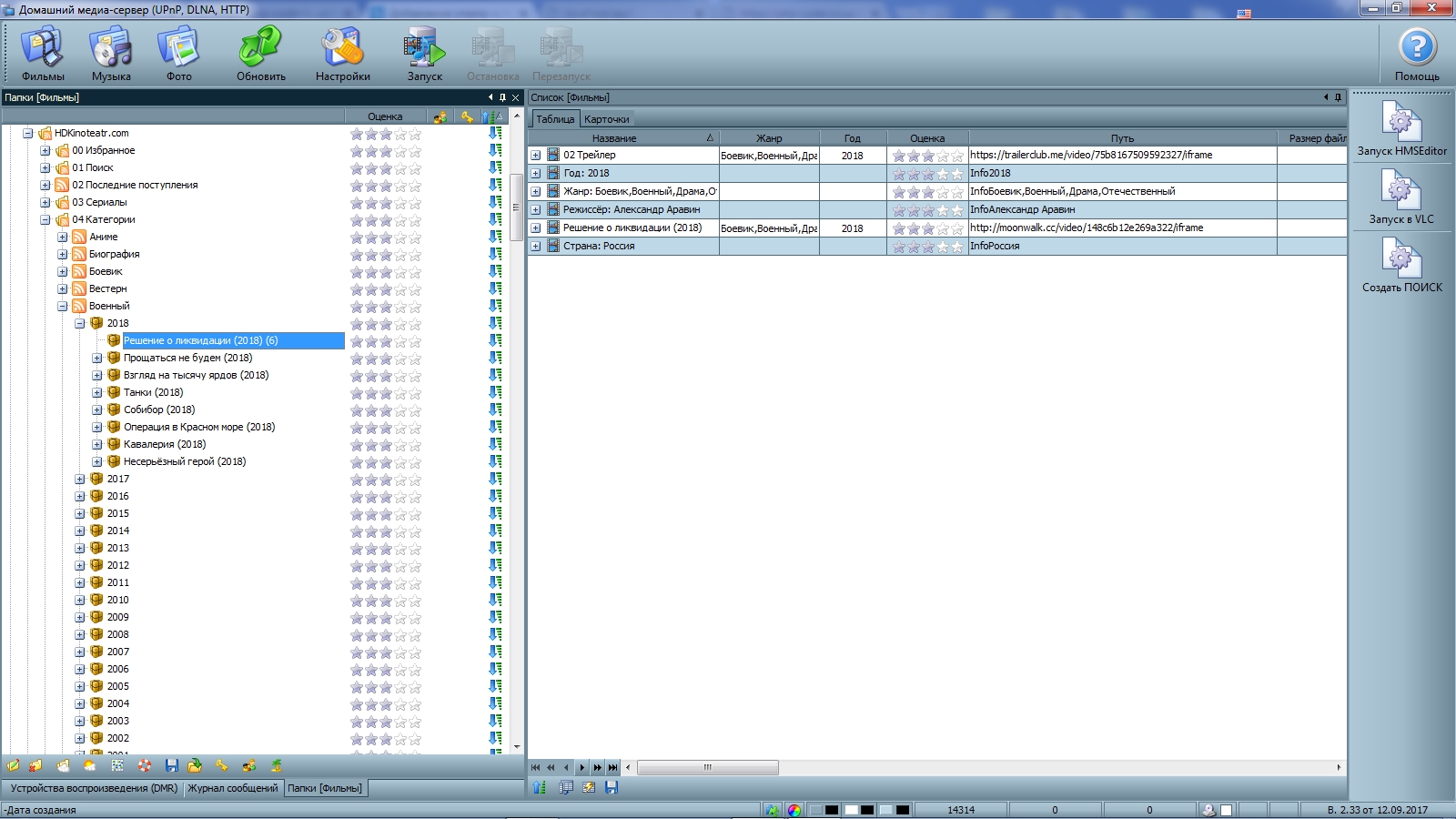Select Танки (2018) in folder tree

tap(153, 392)
